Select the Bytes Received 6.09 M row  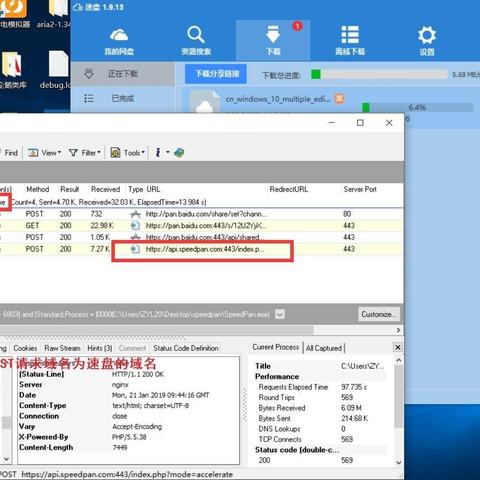(321, 408)
